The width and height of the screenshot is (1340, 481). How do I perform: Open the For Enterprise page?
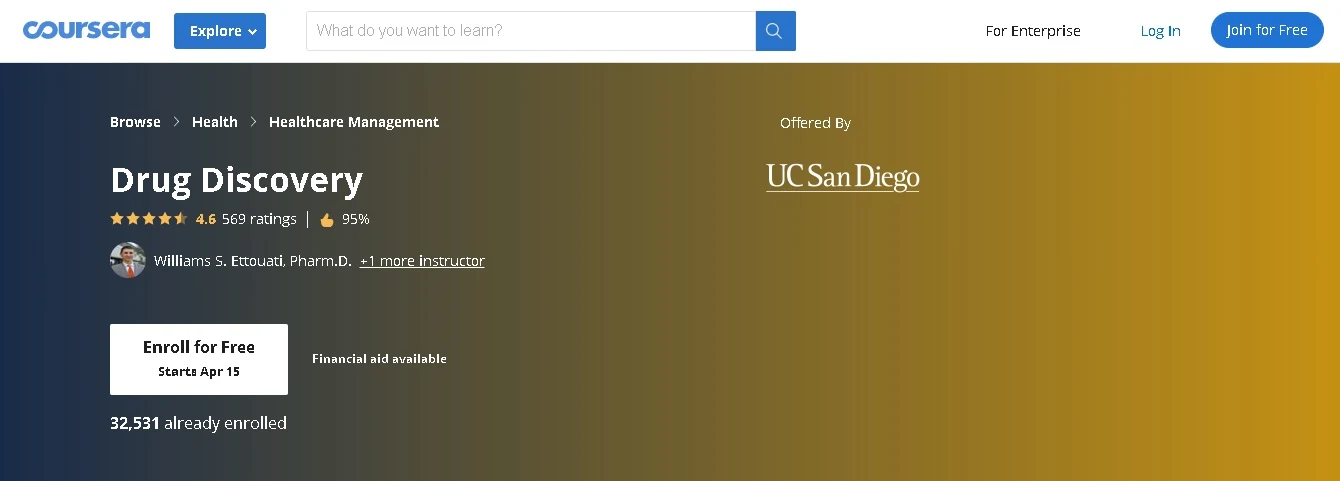pos(1033,31)
